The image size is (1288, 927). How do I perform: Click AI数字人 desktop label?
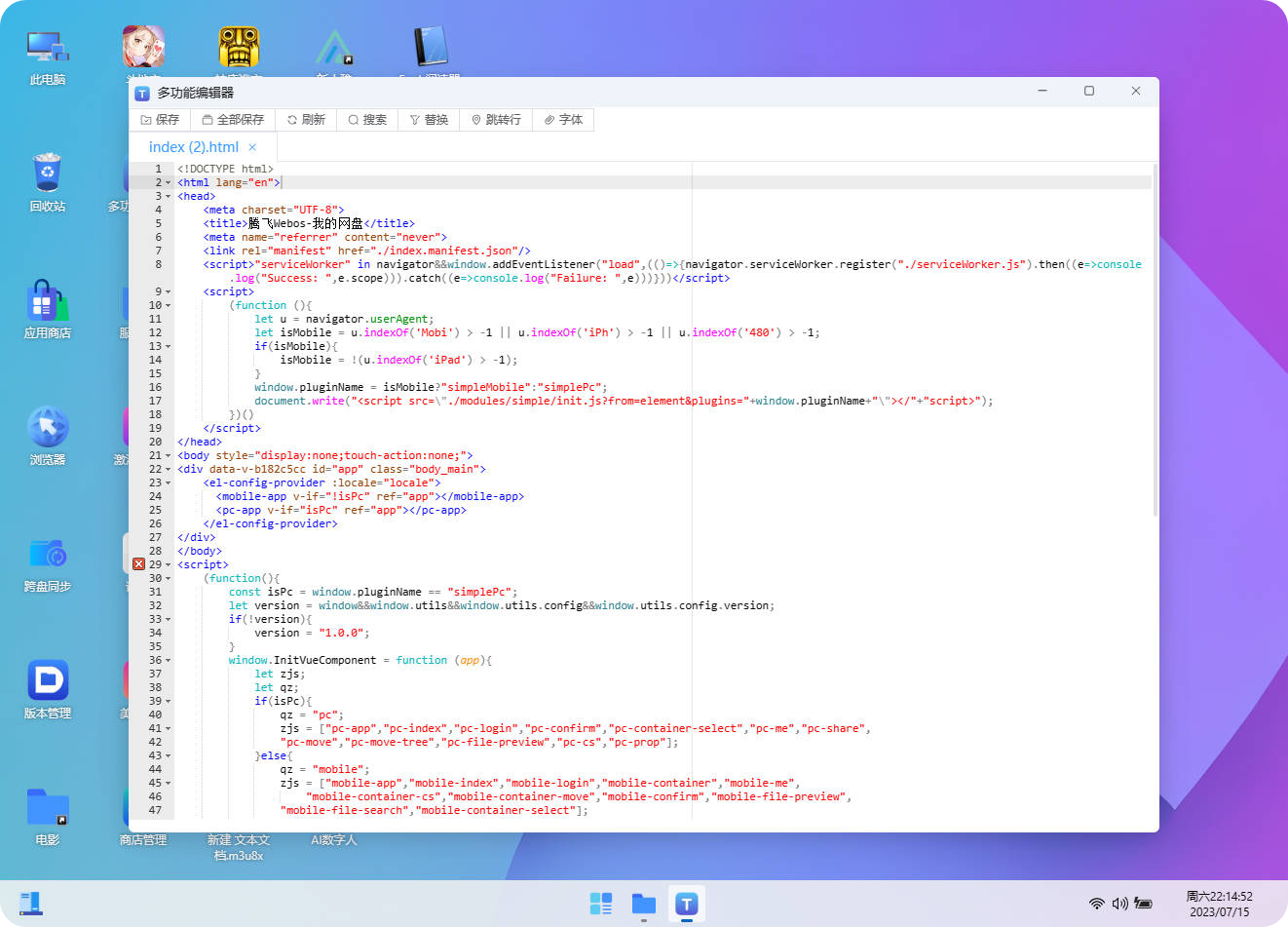pyautogui.click(x=334, y=840)
